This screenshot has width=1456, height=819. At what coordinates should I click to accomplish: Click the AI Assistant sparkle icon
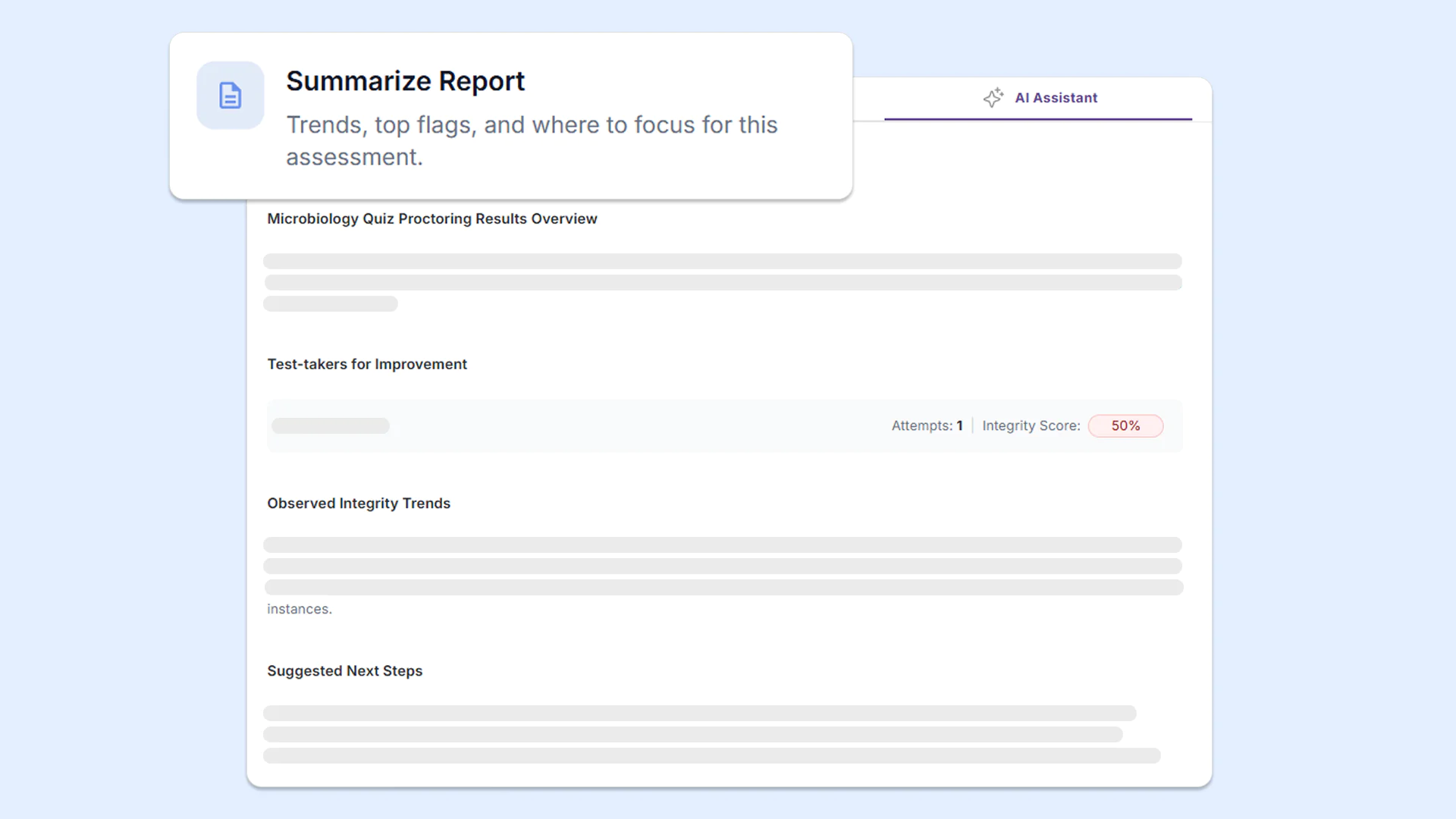(x=993, y=97)
